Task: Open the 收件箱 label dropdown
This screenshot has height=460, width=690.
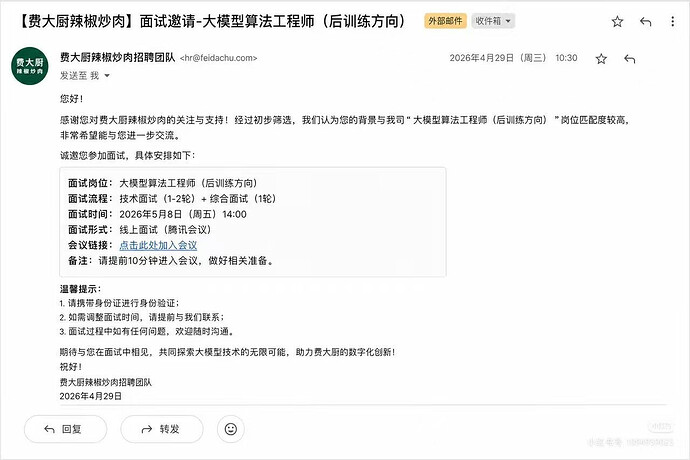Action: (493, 21)
